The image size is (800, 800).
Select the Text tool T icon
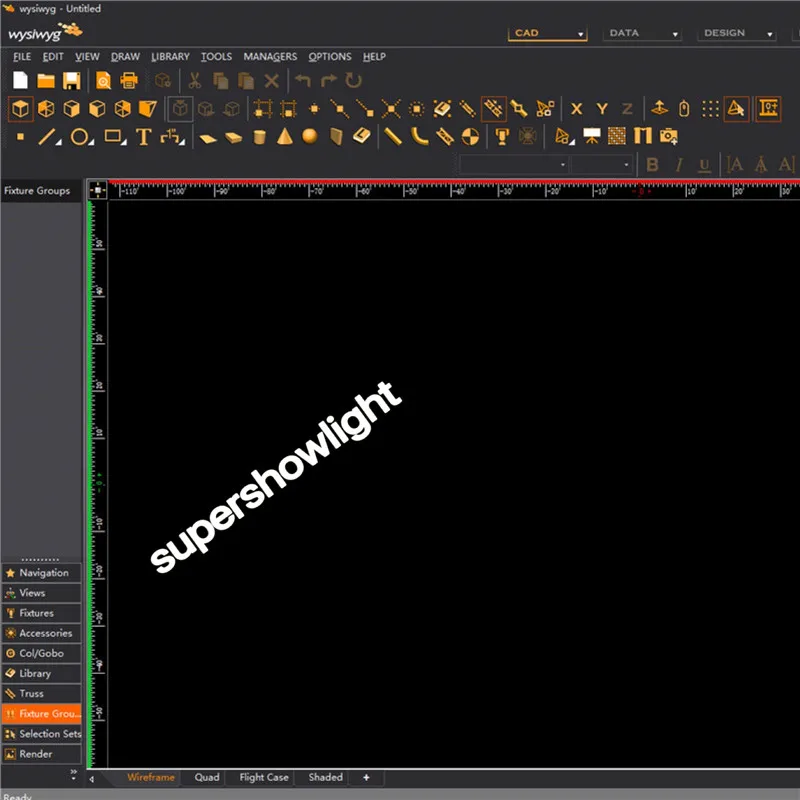[143, 137]
